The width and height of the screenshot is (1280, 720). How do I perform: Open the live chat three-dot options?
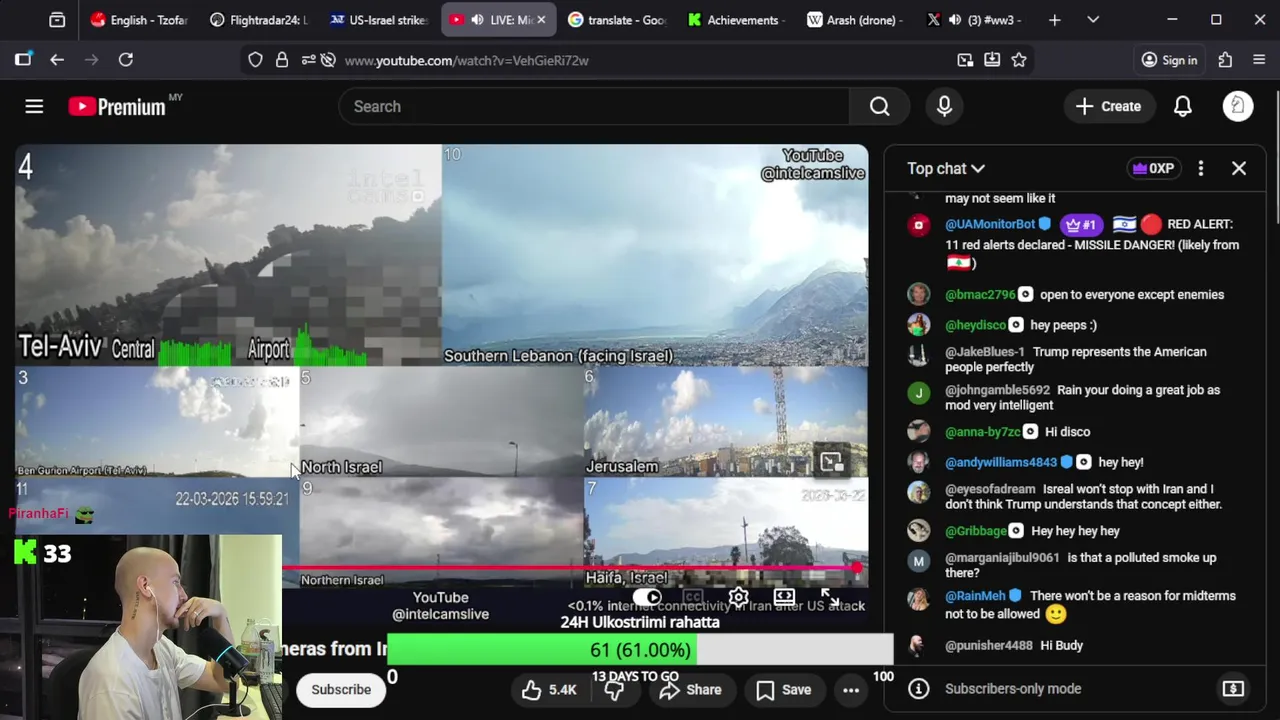[x=1201, y=168]
